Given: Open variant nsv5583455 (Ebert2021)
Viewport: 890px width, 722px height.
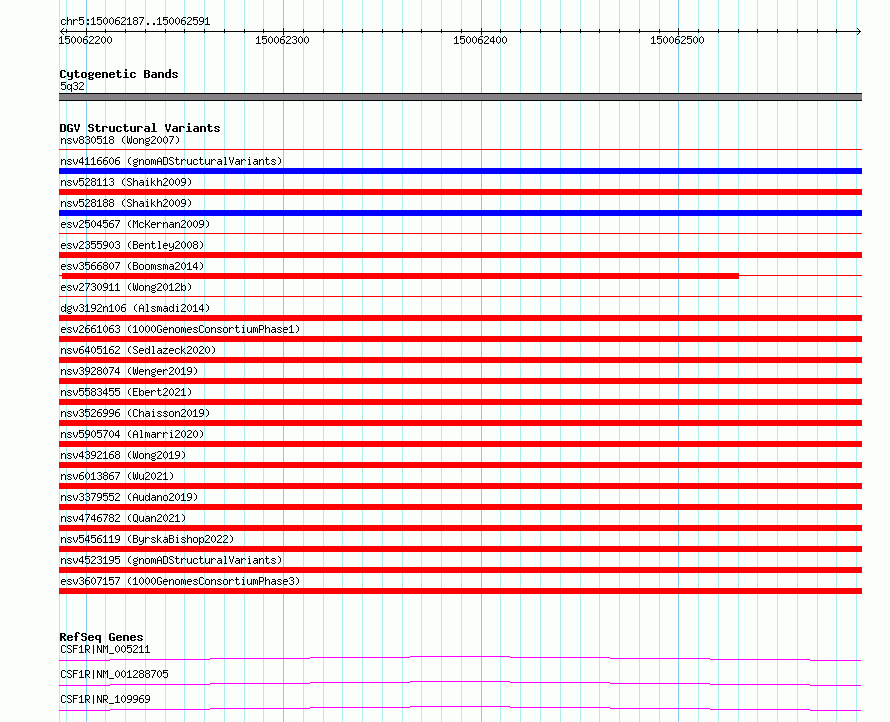Looking at the screenshot, I should coord(126,392).
